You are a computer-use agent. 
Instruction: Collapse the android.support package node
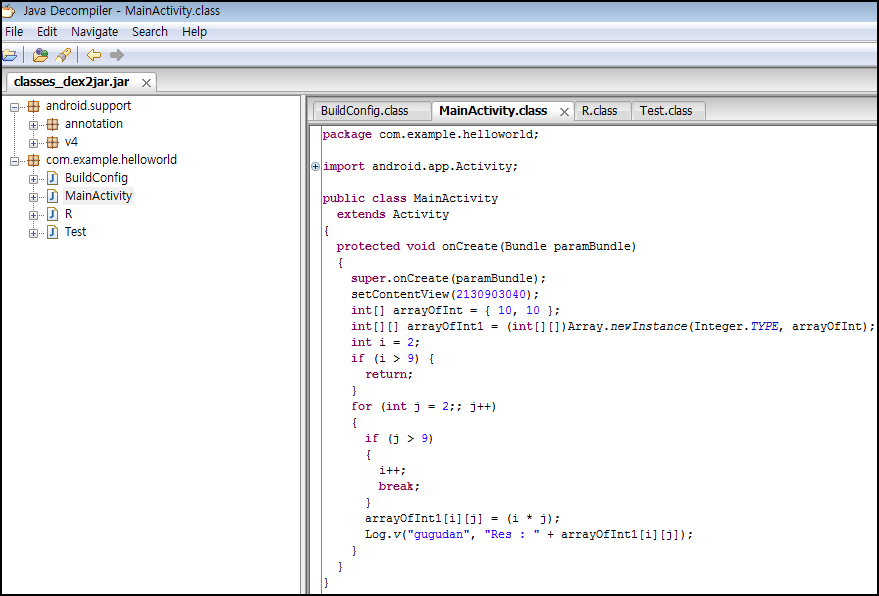15,107
